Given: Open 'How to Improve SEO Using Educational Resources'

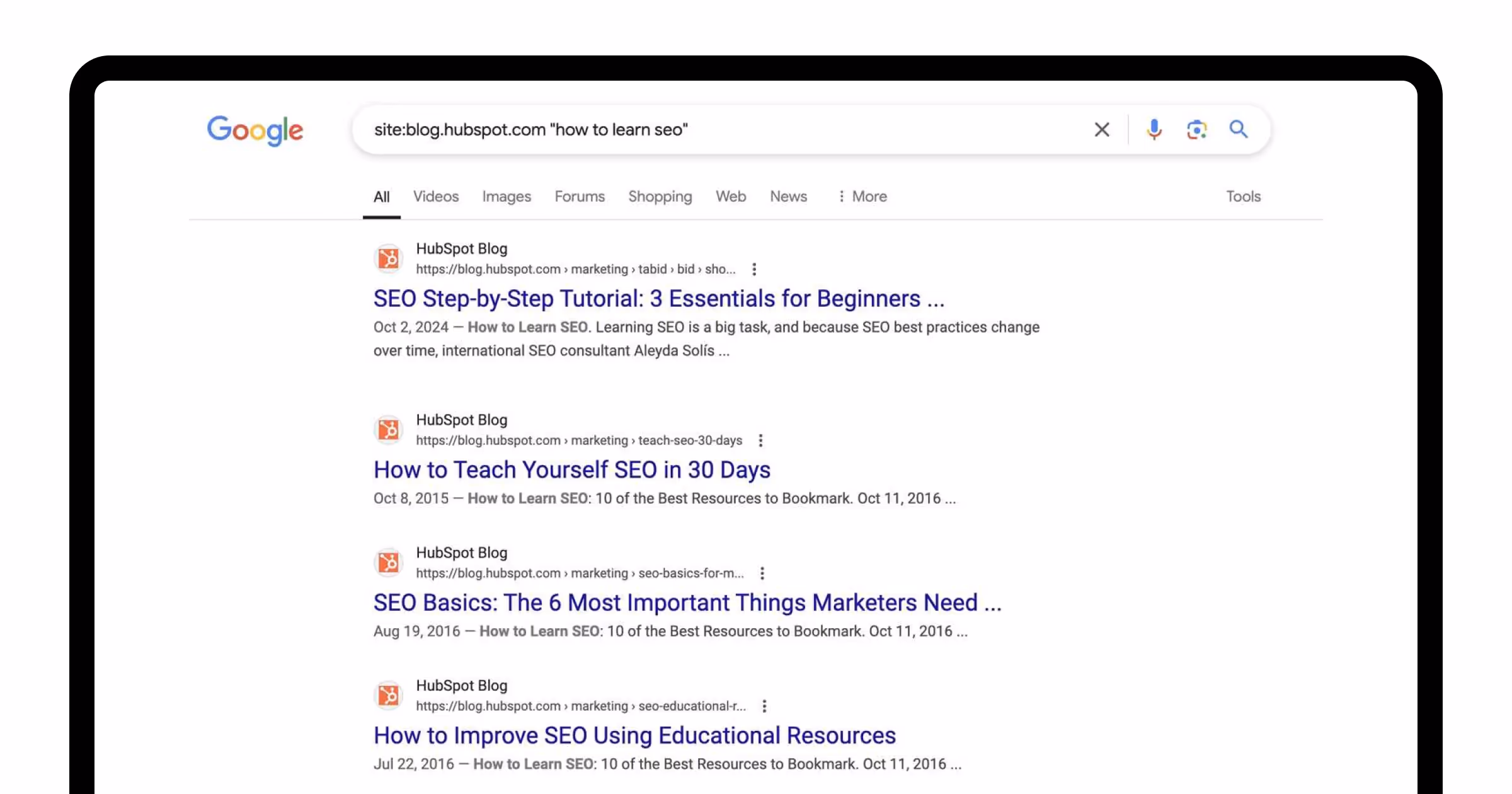Looking at the screenshot, I should point(634,735).
